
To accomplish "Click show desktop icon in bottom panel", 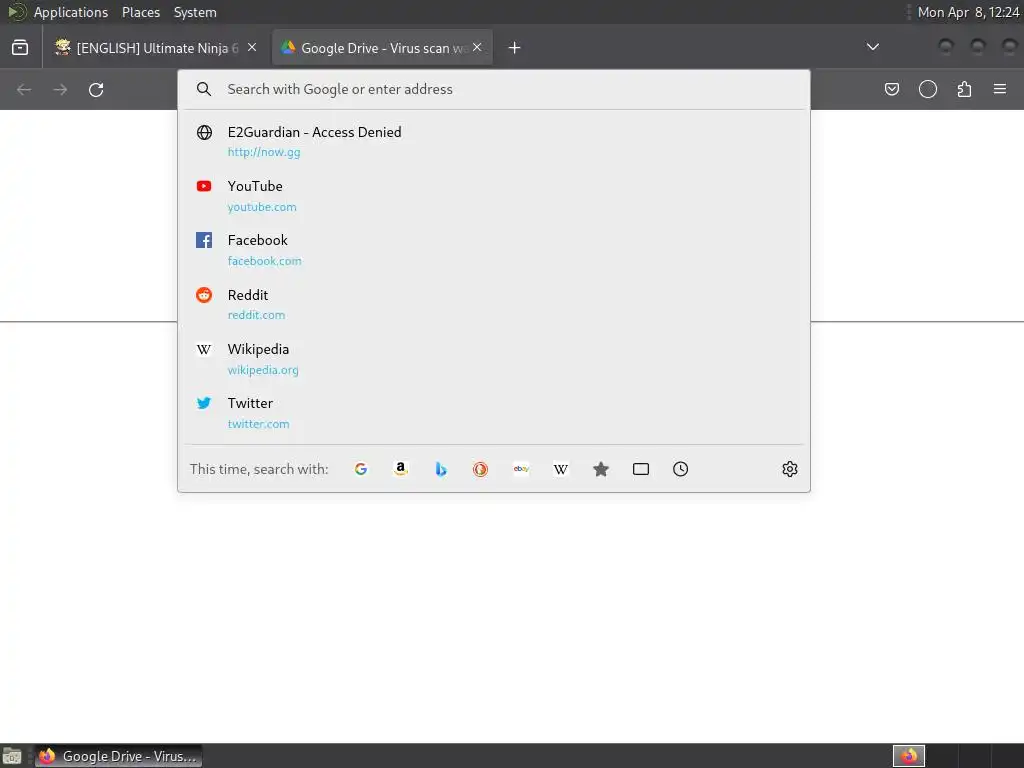I will 12,756.
